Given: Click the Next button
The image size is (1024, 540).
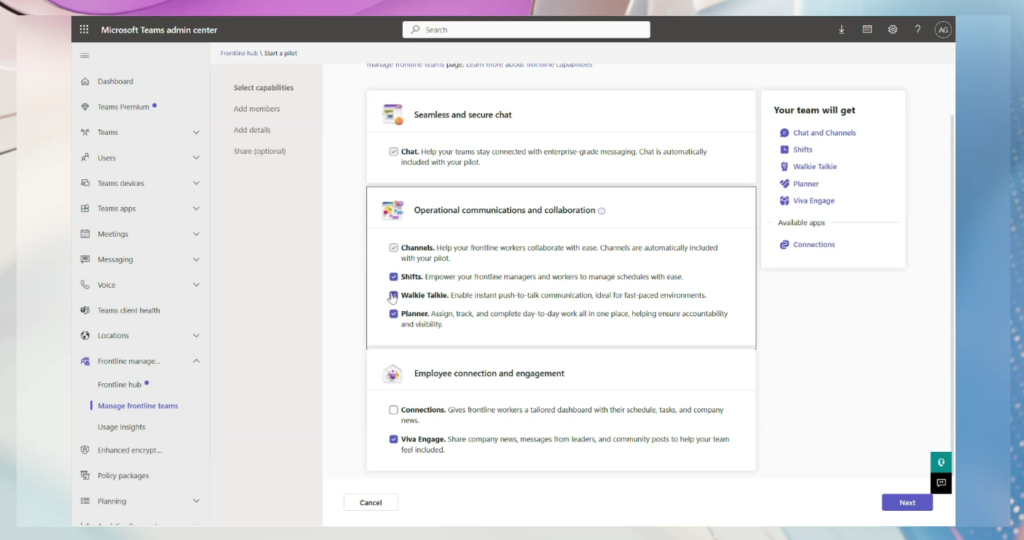Looking at the screenshot, I should click(906, 502).
